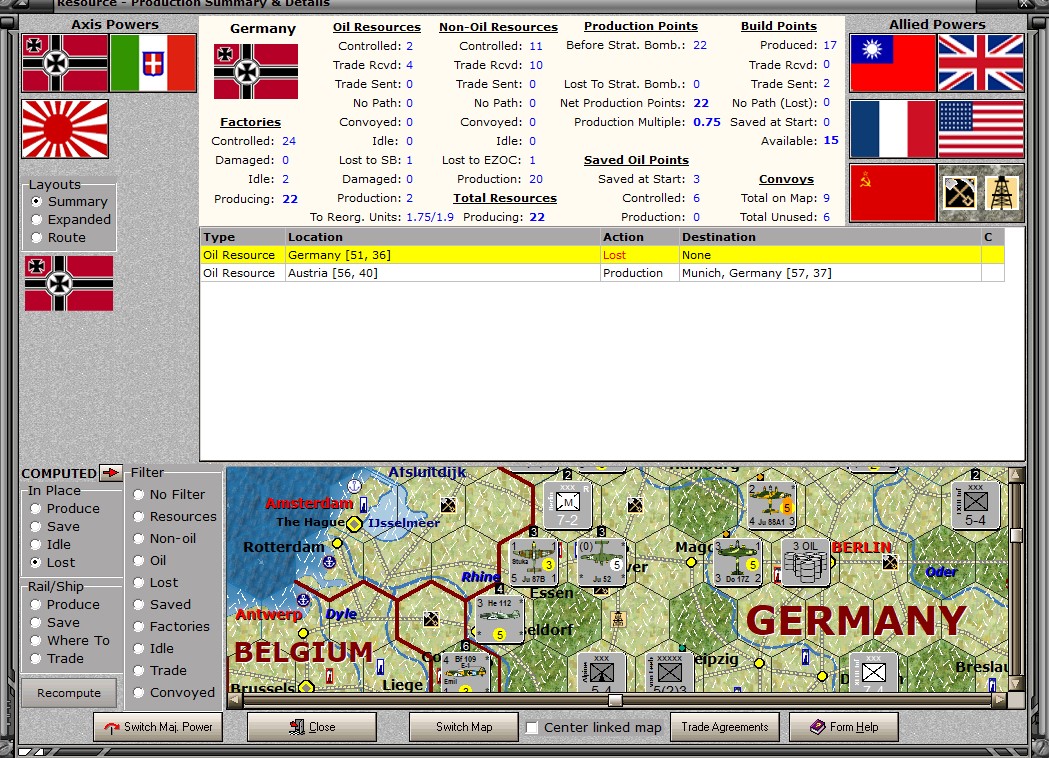Select the Ju 52 transport air unit
Viewport: 1049px width, 758px height.
point(601,562)
